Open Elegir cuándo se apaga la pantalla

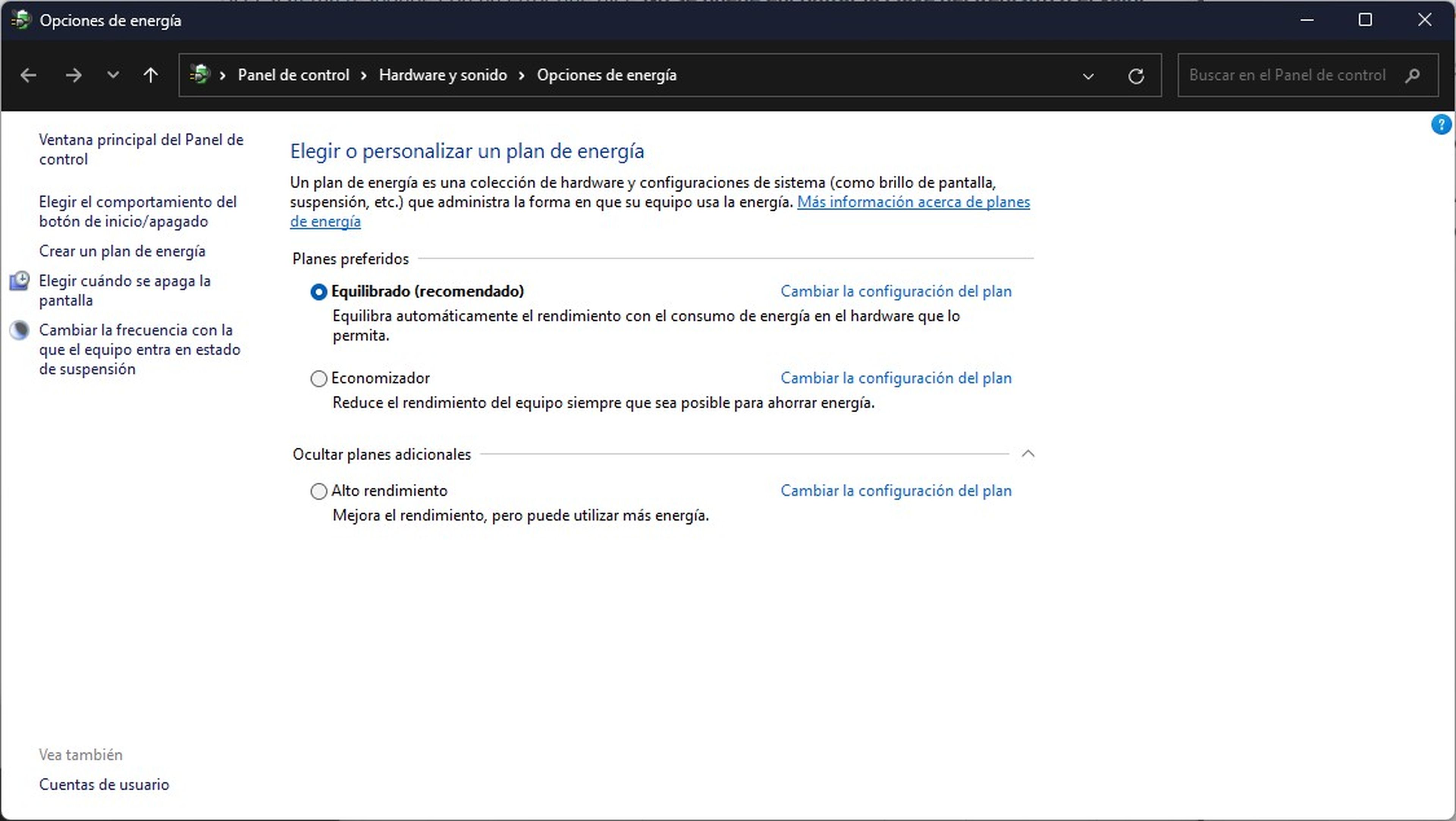click(x=125, y=291)
